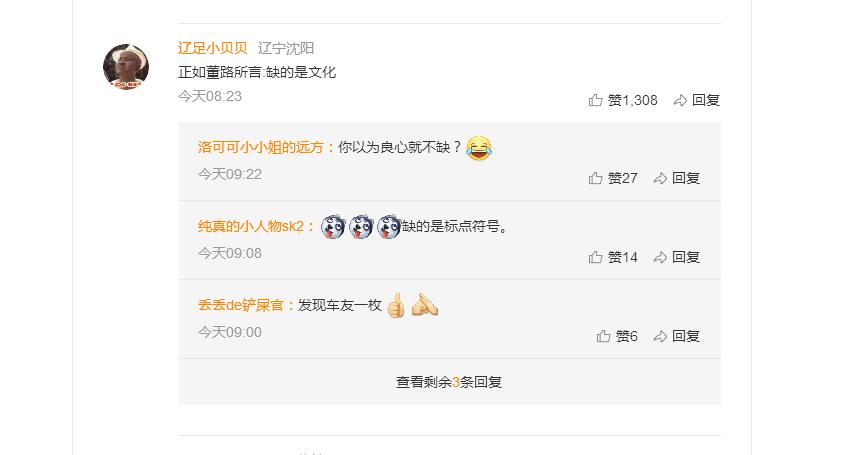Click 回复 on the 09:00 reply

tap(686, 336)
